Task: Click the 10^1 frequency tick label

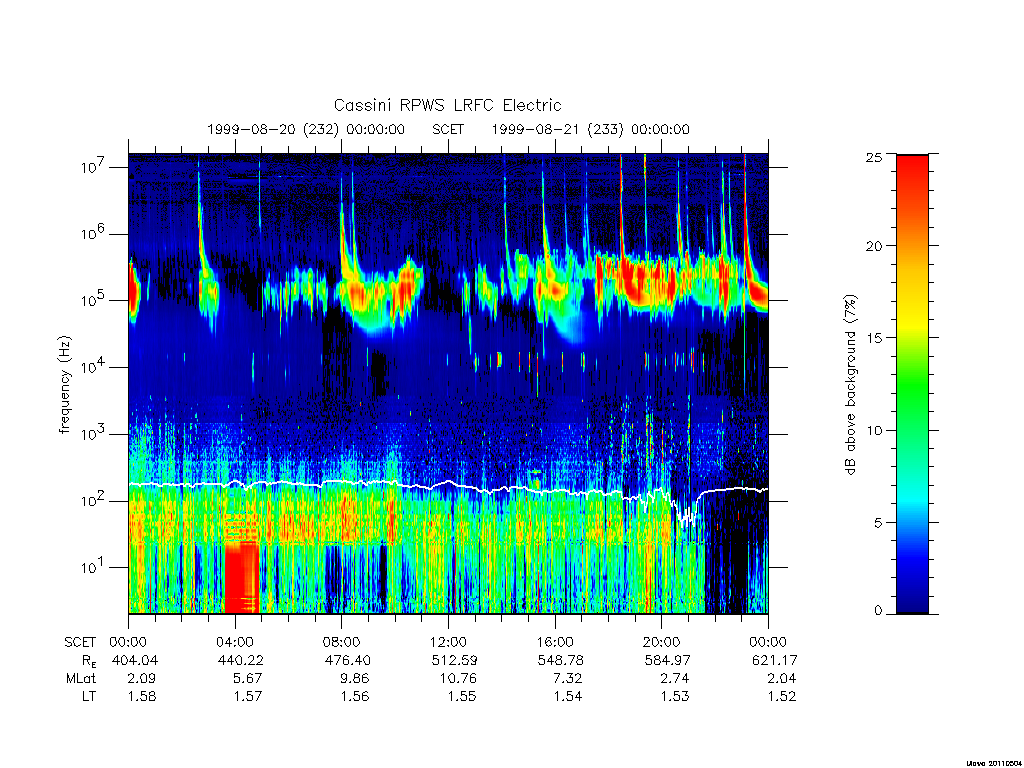Action: click(95, 567)
